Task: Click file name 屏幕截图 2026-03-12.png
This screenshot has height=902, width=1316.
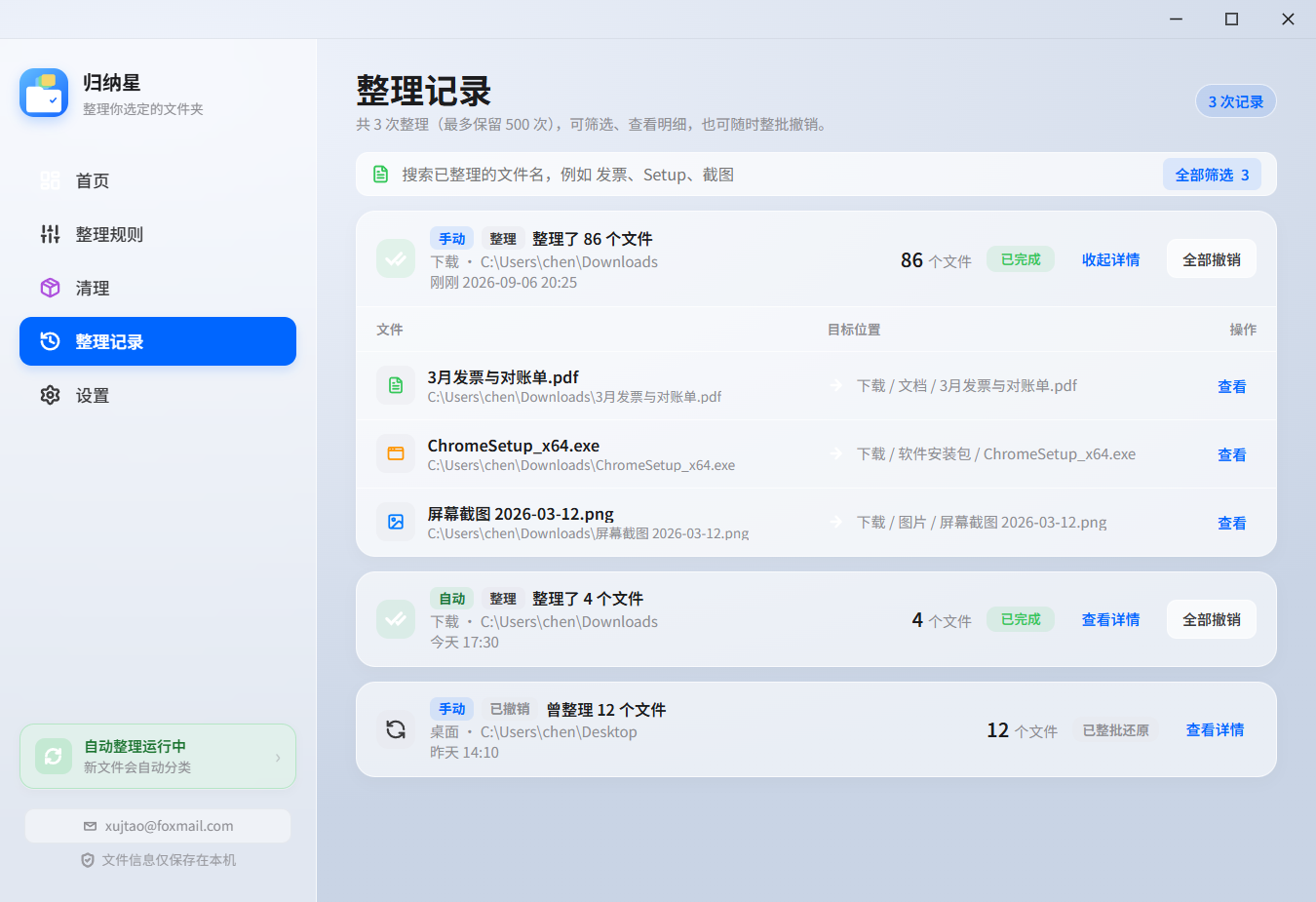Action: [x=521, y=514]
